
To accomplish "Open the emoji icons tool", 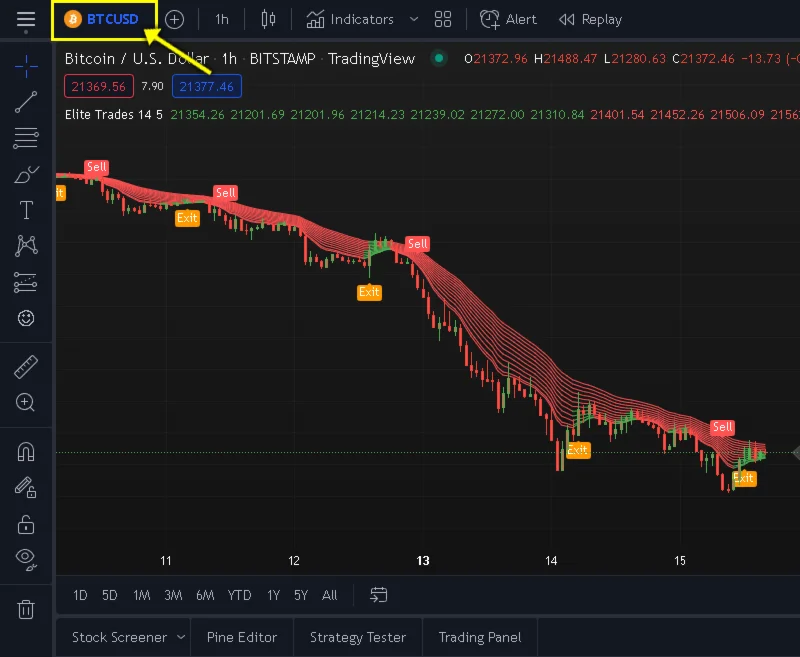I will pyautogui.click(x=26, y=318).
